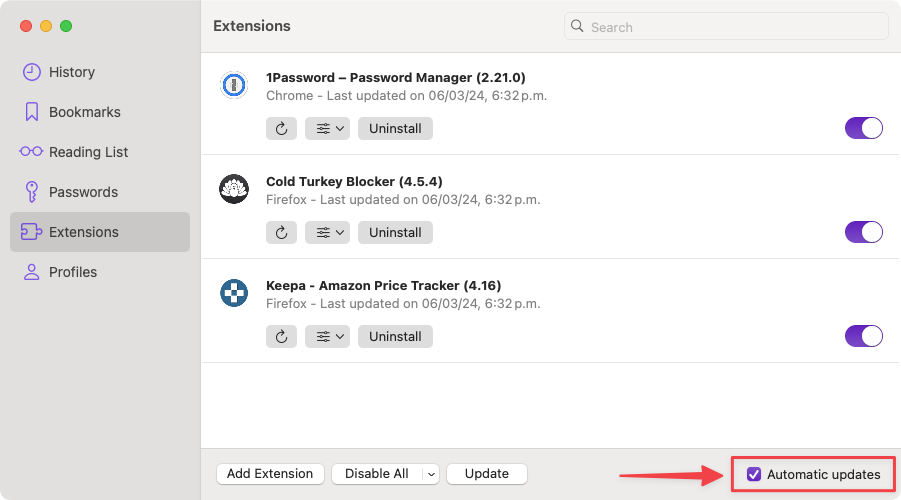Open settings dropdown for Keepa

(328, 337)
